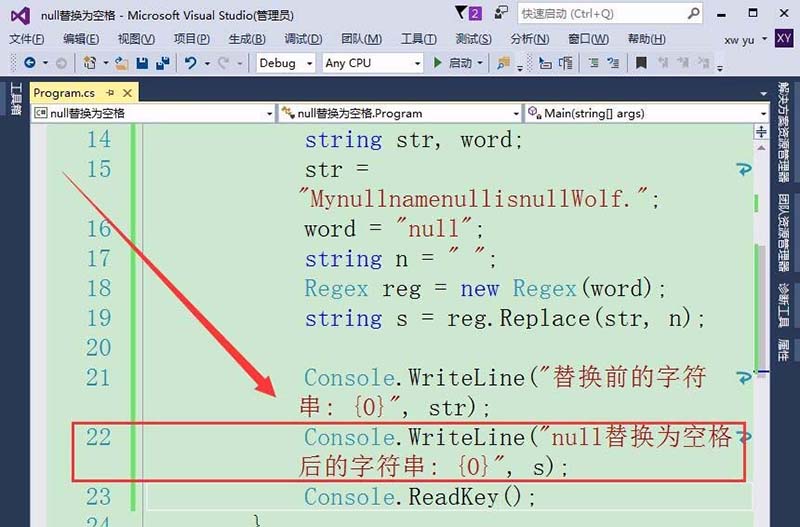Open the 编辑(E) menu

pos(81,39)
